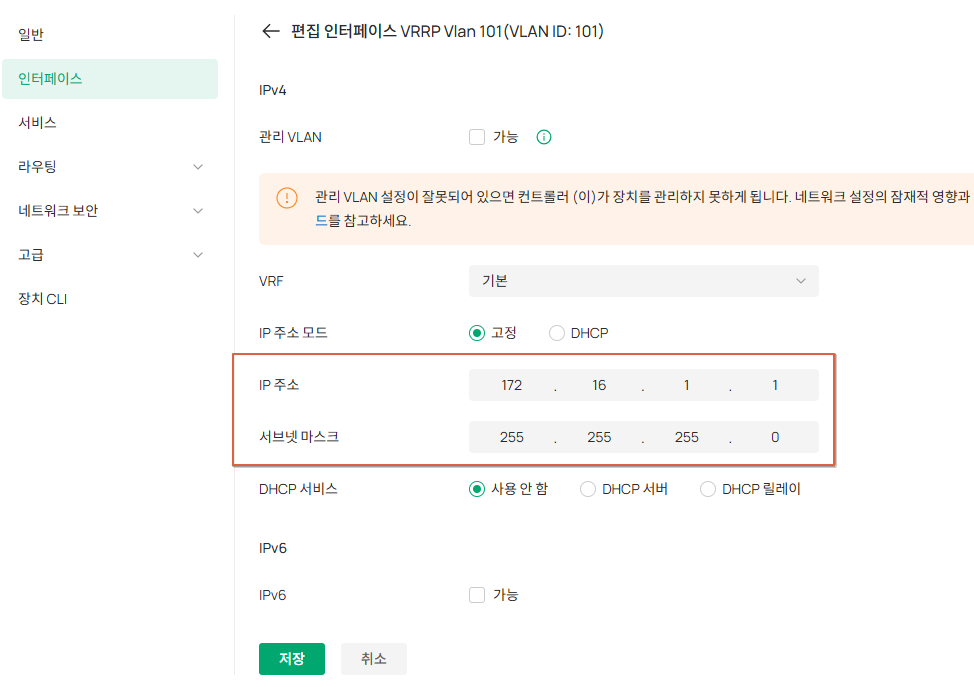This screenshot has width=974, height=687.
Task: Enable the 관리 VLAN checkbox
Action: [477, 137]
